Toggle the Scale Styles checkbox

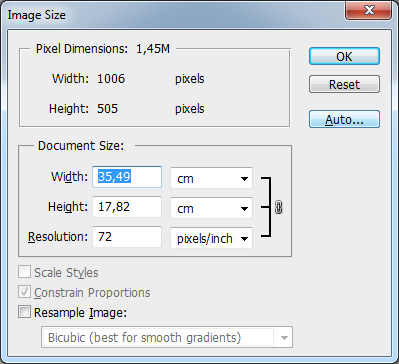pos(24,272)
